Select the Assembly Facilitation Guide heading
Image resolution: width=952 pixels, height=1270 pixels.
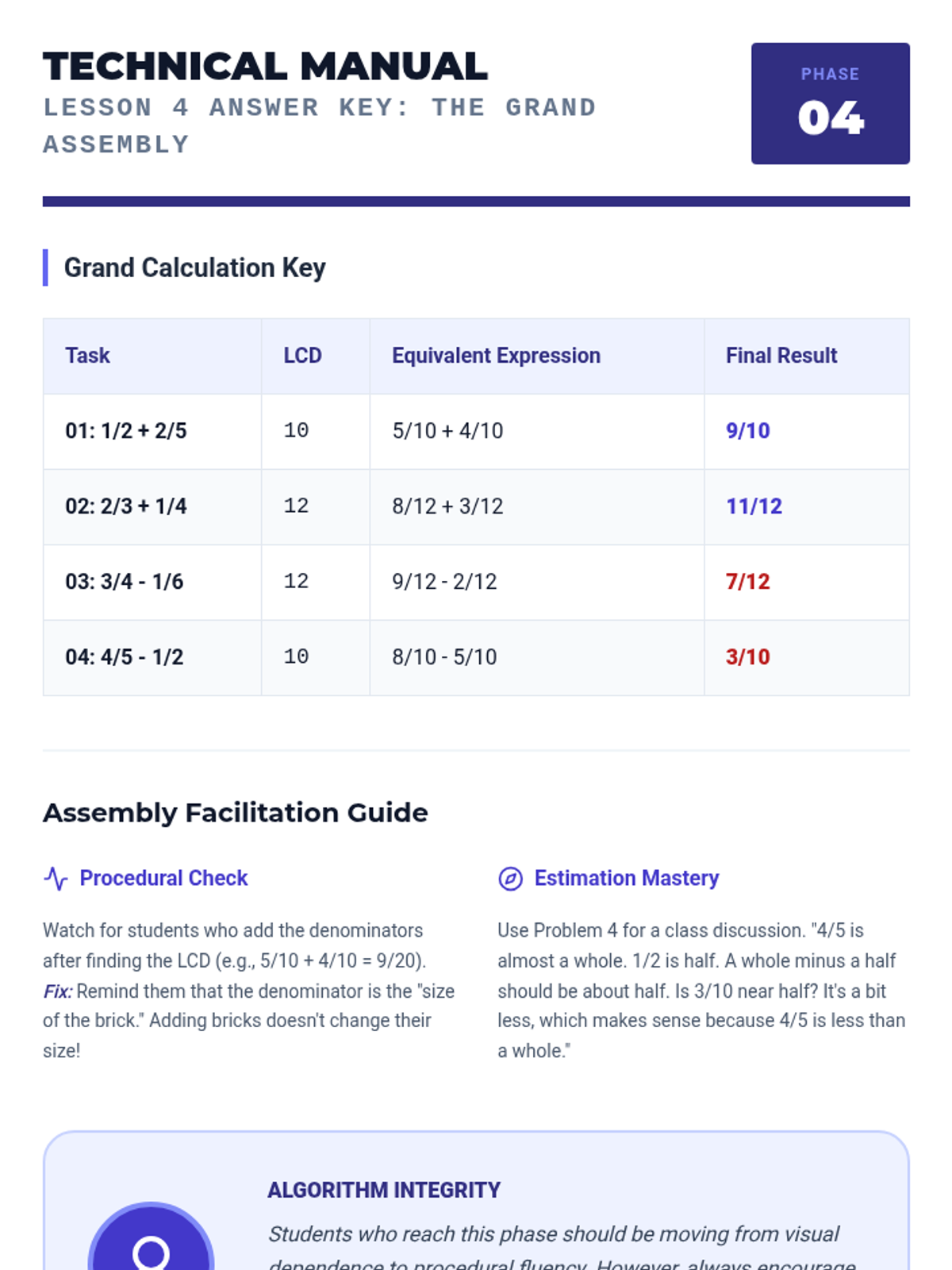(235, 813)
